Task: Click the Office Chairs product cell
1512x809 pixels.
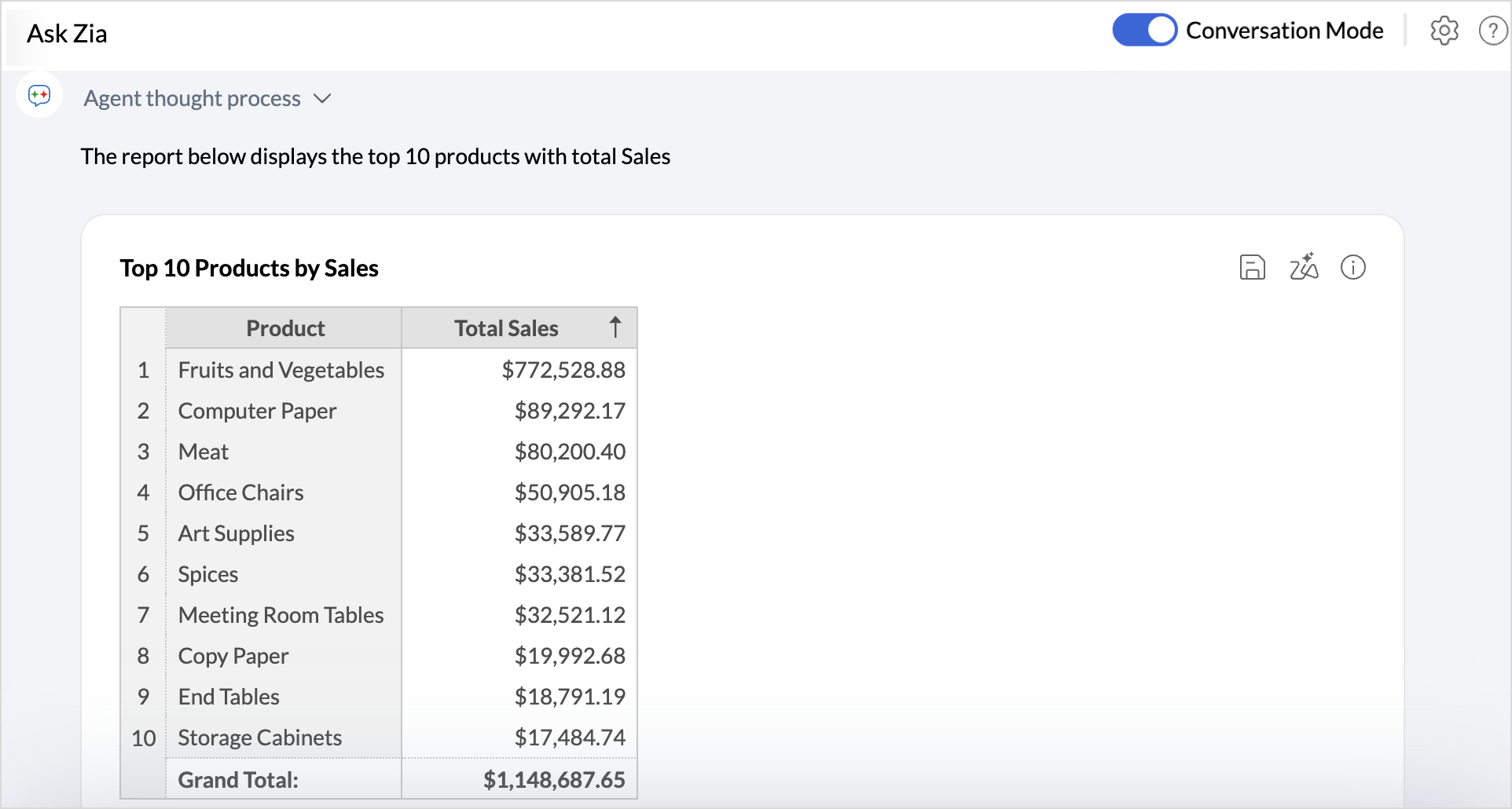Action: (x=240, y=492)
